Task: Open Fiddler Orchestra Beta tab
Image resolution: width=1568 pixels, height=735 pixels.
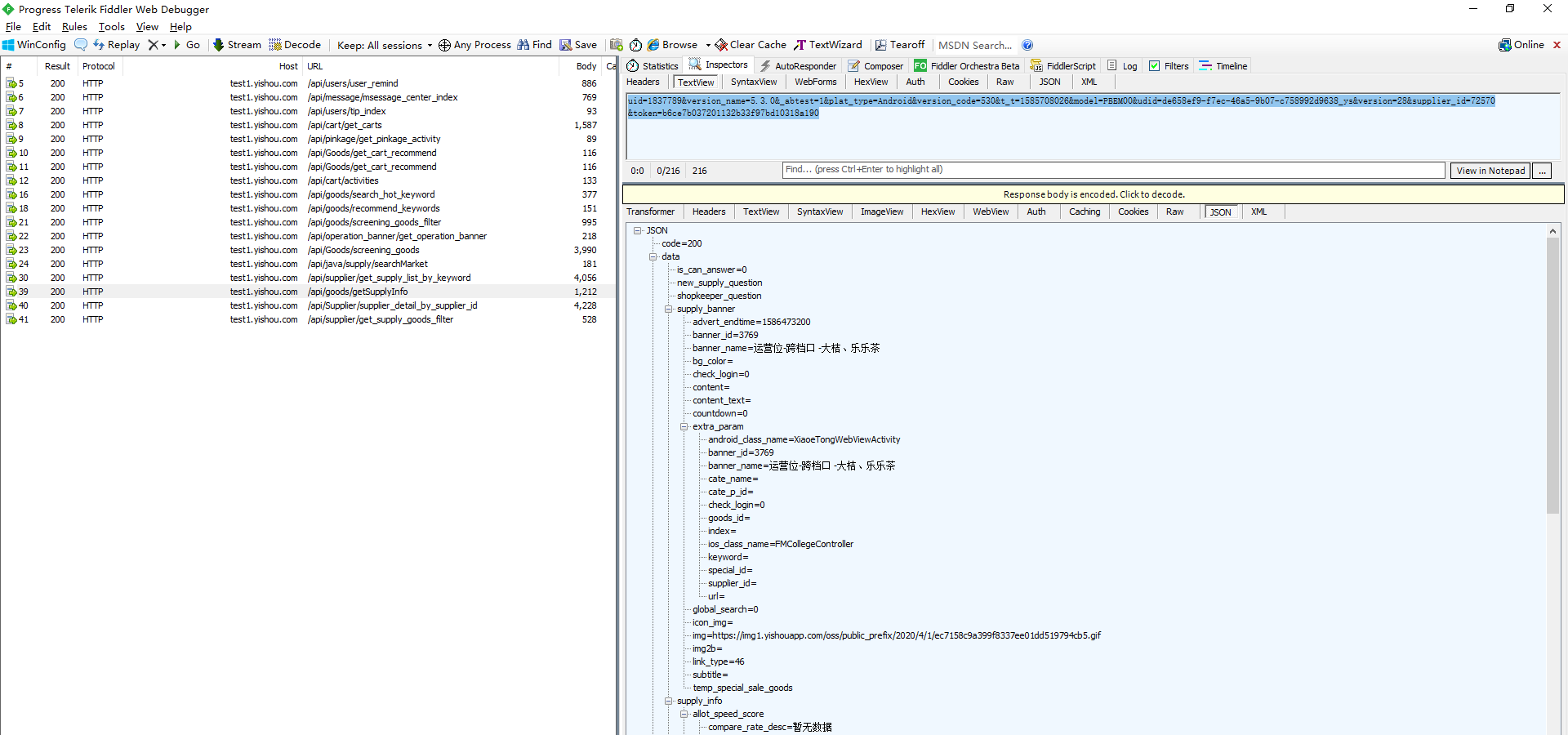Action: point(967,66)
